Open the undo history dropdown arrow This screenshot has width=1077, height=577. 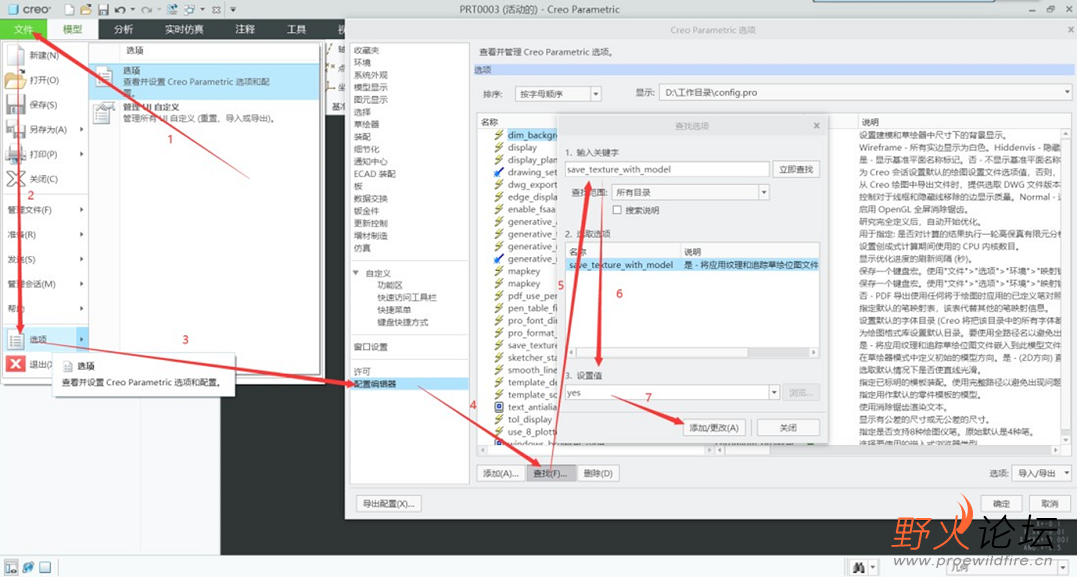133,10
